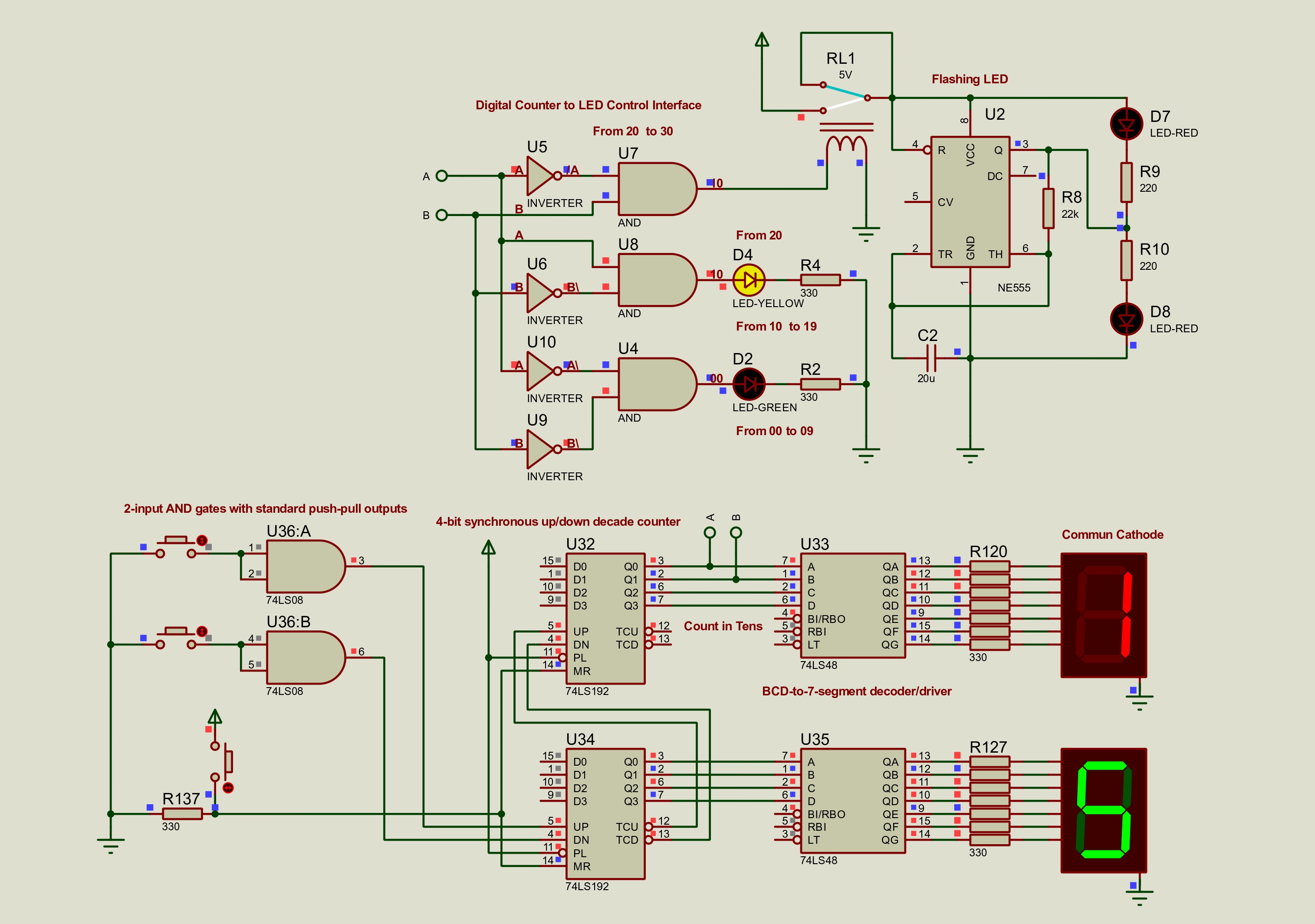
Task: Select the red LED D8
Action: click(1127, 319)
